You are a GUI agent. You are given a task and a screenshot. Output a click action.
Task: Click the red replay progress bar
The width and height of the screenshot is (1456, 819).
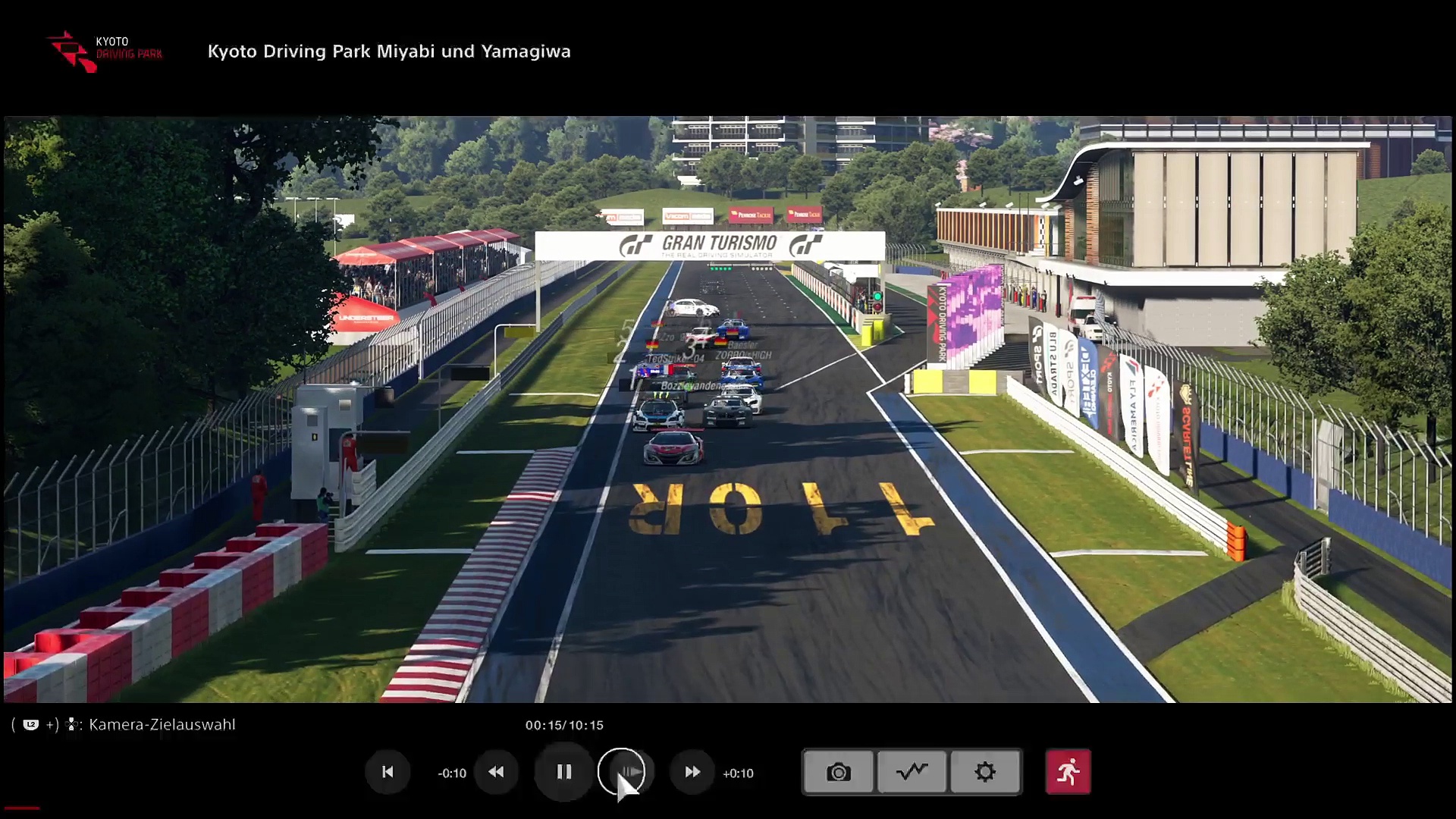point(21,808)
